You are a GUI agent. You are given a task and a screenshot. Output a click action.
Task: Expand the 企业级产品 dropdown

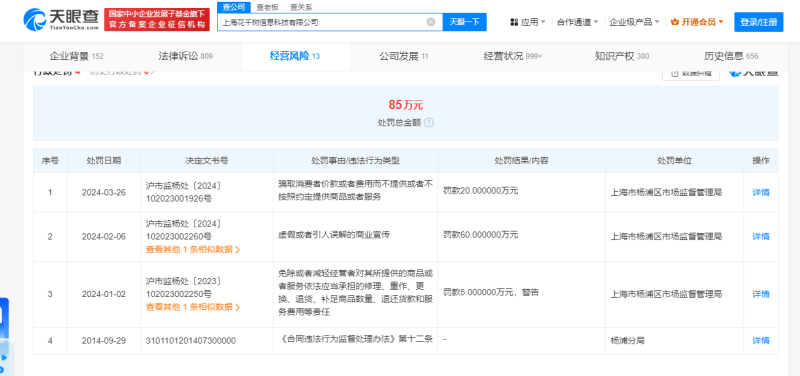tap(635, 22)
